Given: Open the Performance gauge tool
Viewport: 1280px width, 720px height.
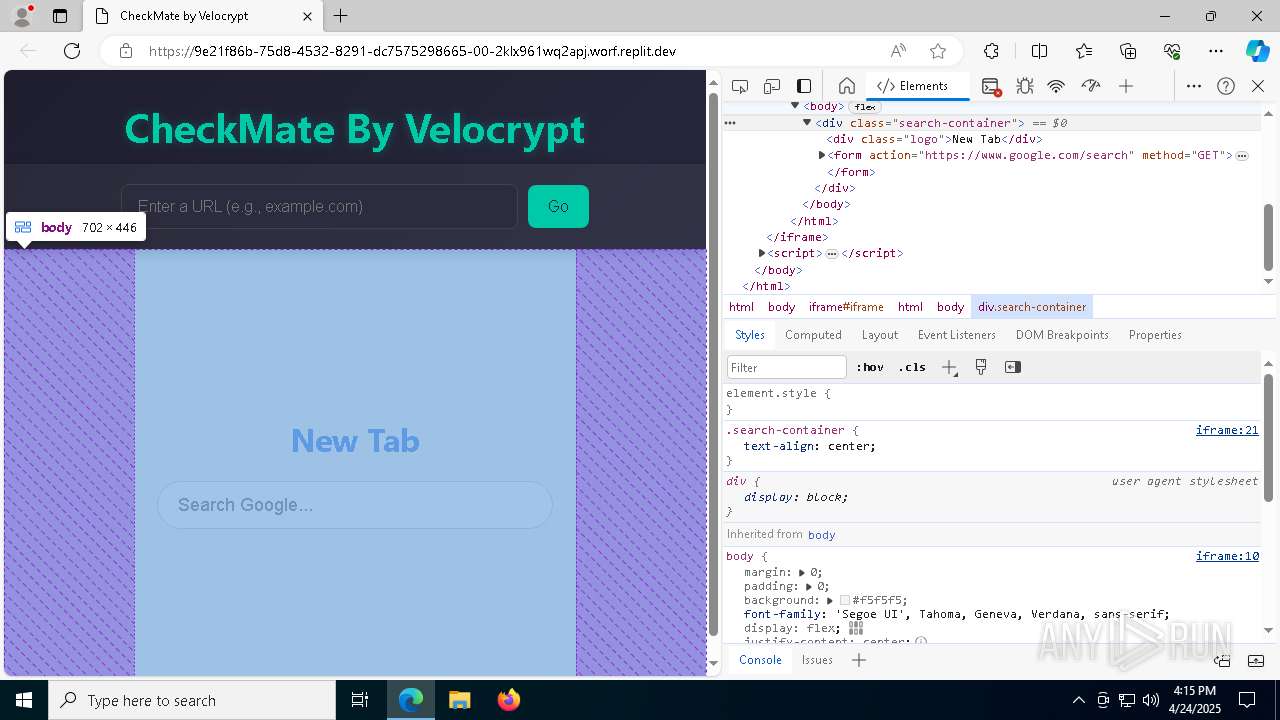Looking at the screenshot, I should [1091, 86].
